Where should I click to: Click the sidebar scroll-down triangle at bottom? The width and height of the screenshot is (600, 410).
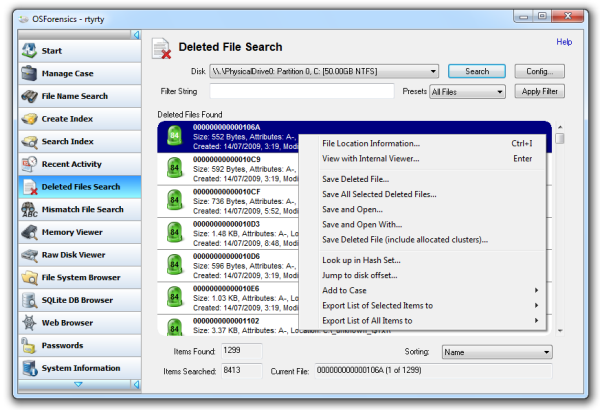(x=78, y=384)
